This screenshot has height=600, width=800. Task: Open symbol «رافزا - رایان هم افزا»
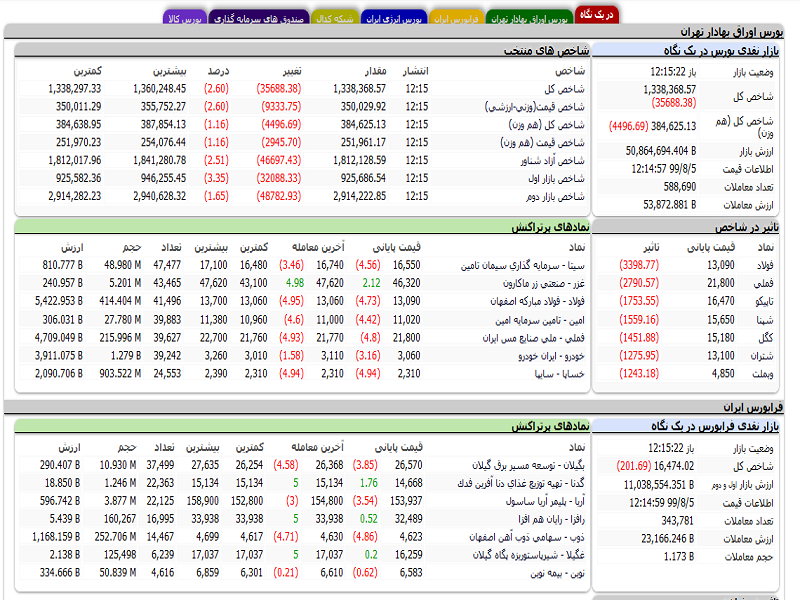tap(552, 519)
